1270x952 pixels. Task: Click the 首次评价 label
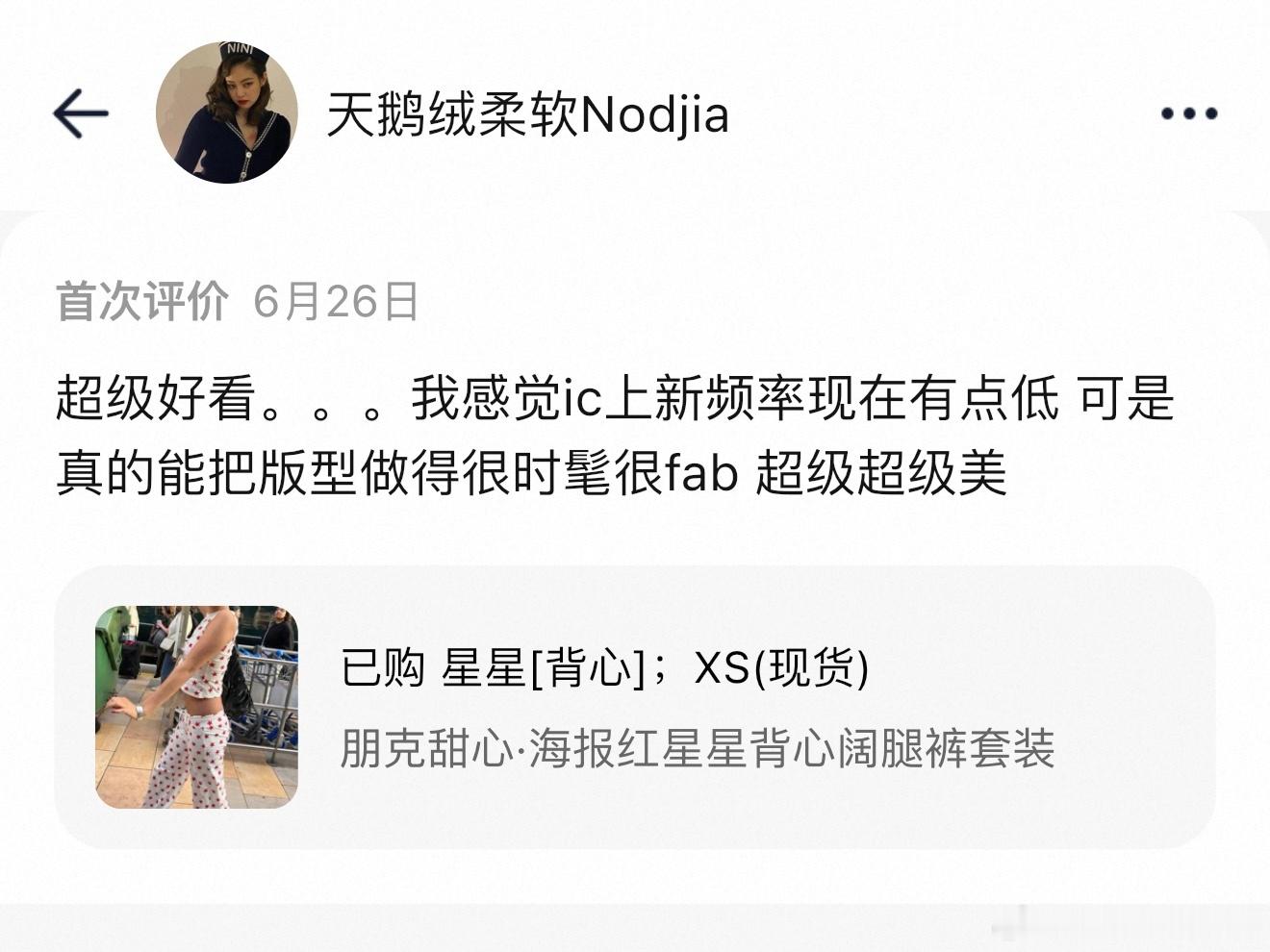pos(142,301)
